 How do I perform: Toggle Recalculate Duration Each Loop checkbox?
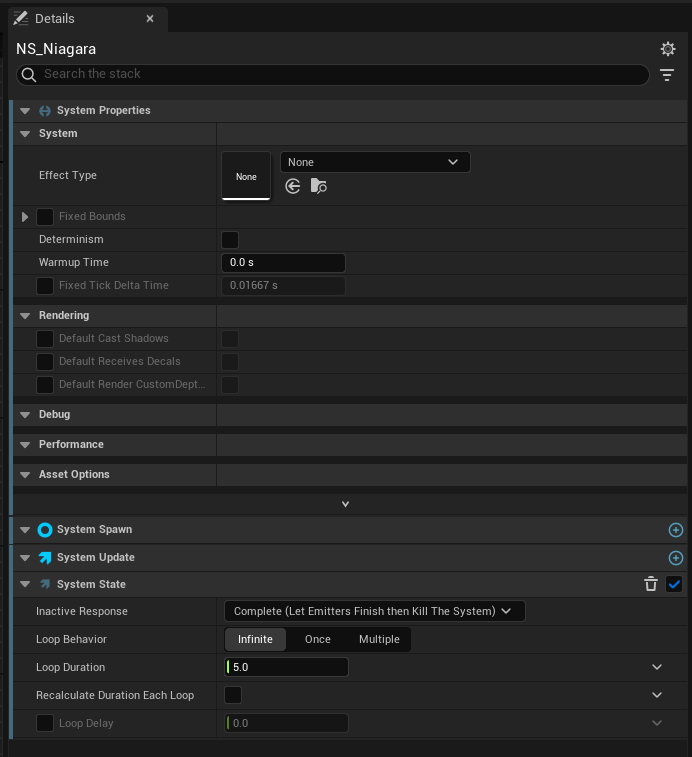(x=233, y=695)
